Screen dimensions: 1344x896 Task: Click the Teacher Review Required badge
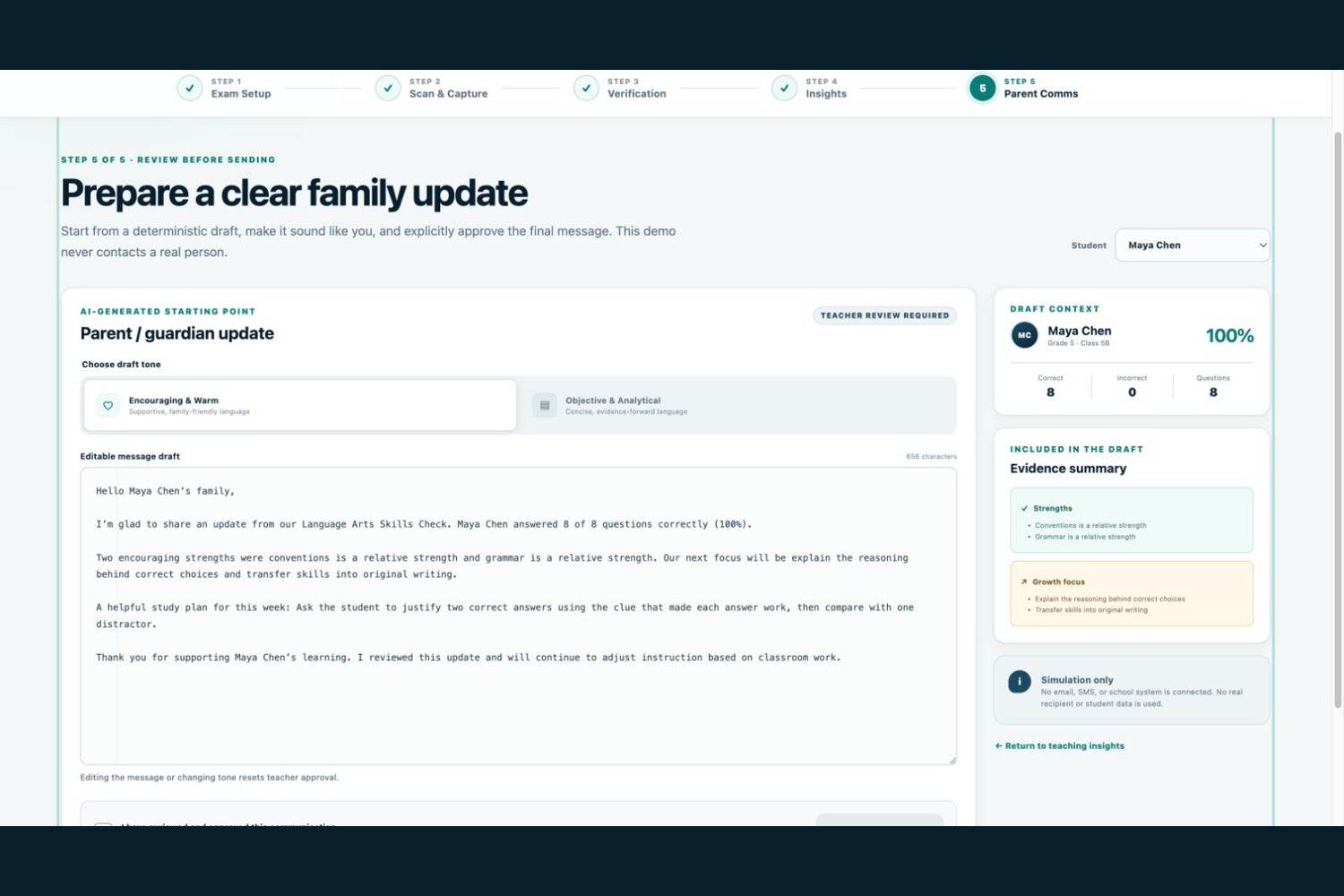tap(885, 315)
